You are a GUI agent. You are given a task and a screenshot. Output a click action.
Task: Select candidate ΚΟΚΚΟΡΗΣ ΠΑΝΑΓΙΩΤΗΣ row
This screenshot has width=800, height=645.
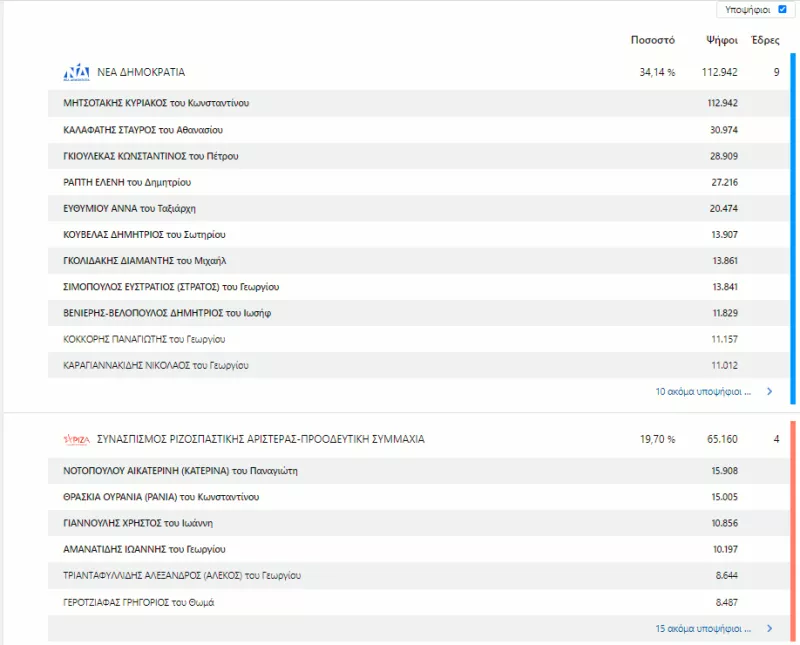pyautogui.click(x=418, y=339)
